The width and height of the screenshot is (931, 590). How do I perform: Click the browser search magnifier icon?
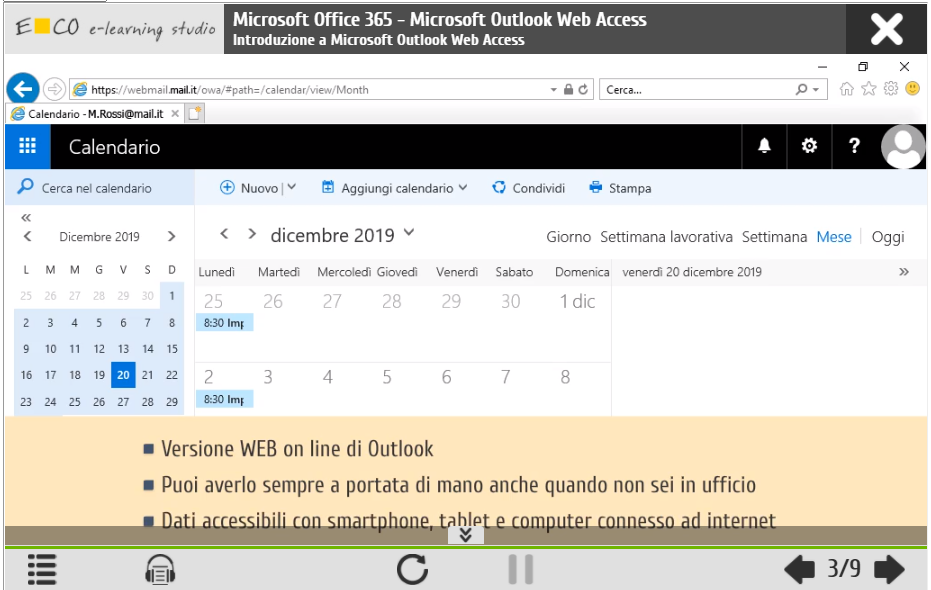[802, 89]
